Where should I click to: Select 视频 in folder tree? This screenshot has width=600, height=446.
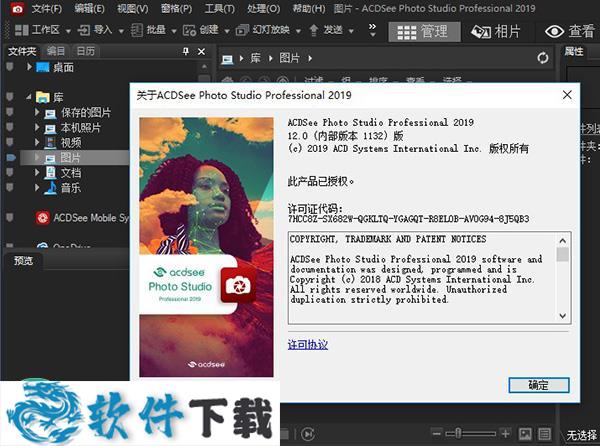[71, 143]
